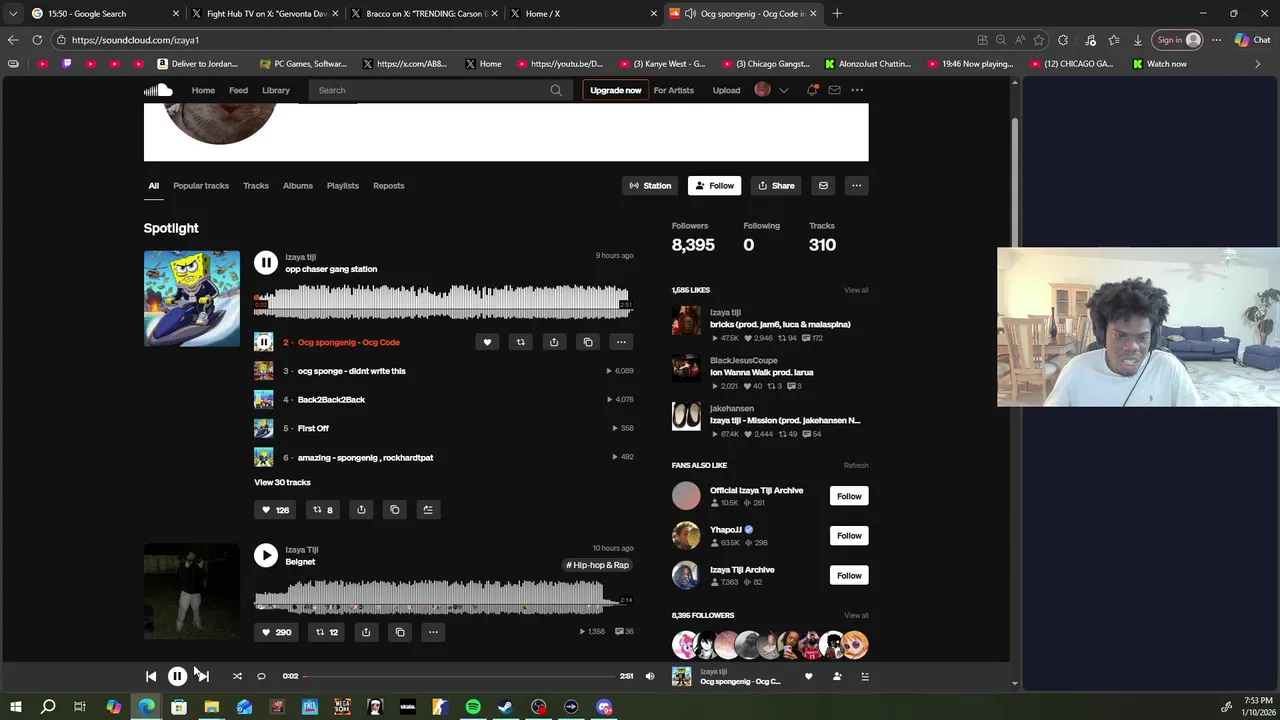Repost the opp chaser gang station playlist
Image resolution: width=1280 pixels, height=720 pixels.
coord(323,510)
